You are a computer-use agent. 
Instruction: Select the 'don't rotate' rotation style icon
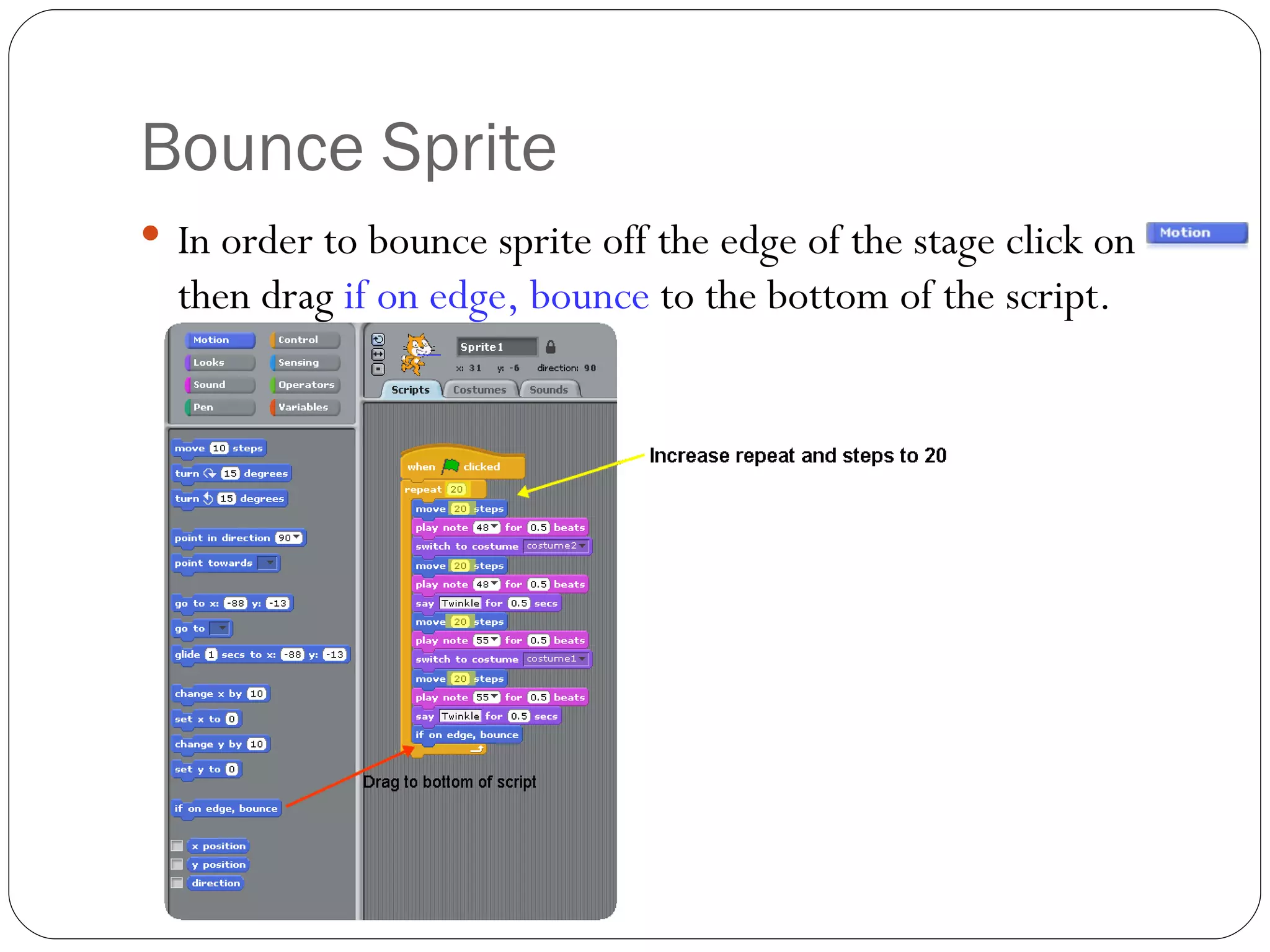(378, 369)
